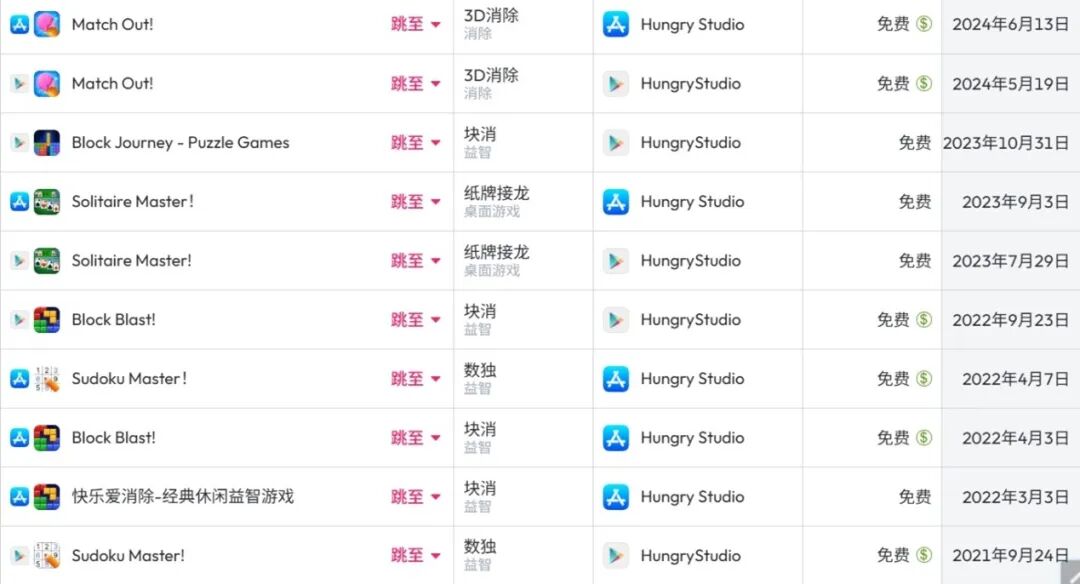The image size is (1080, 584).
Task: Click the iOS Solitaire Master! app icon
Action: pyautogui.click(x=47, y=202)
